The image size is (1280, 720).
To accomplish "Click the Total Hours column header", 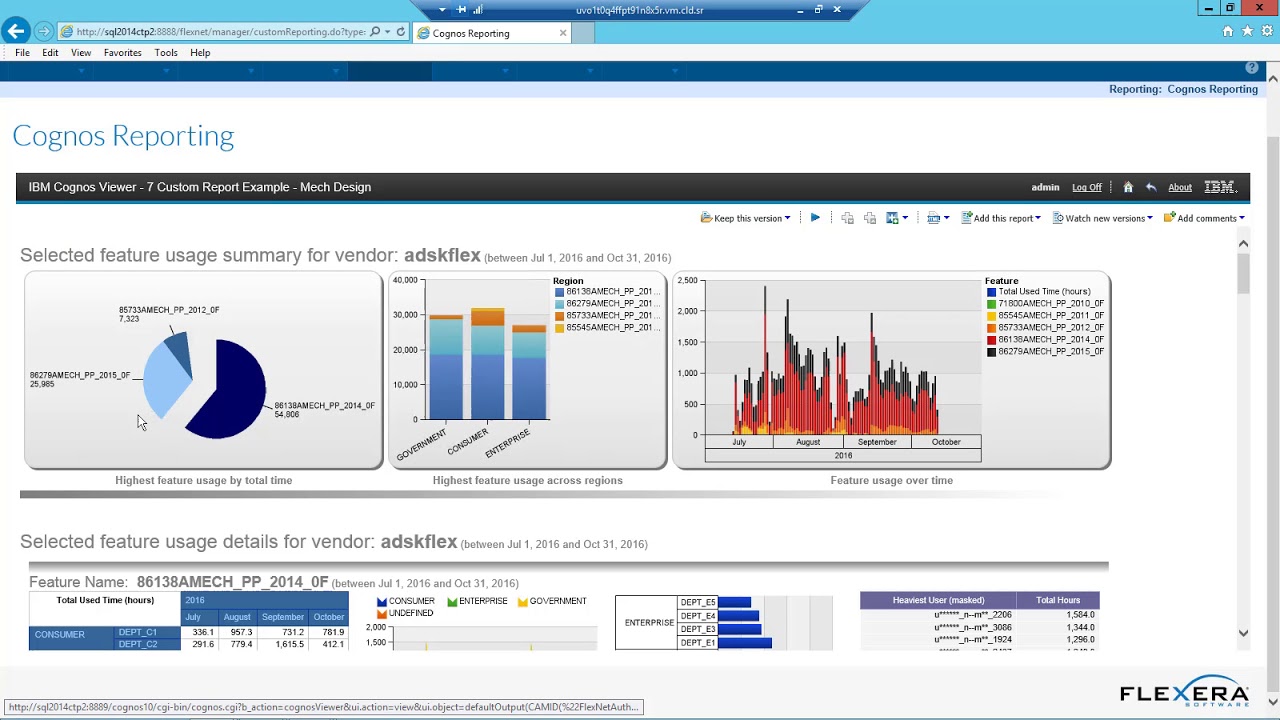I will 1058,600.
